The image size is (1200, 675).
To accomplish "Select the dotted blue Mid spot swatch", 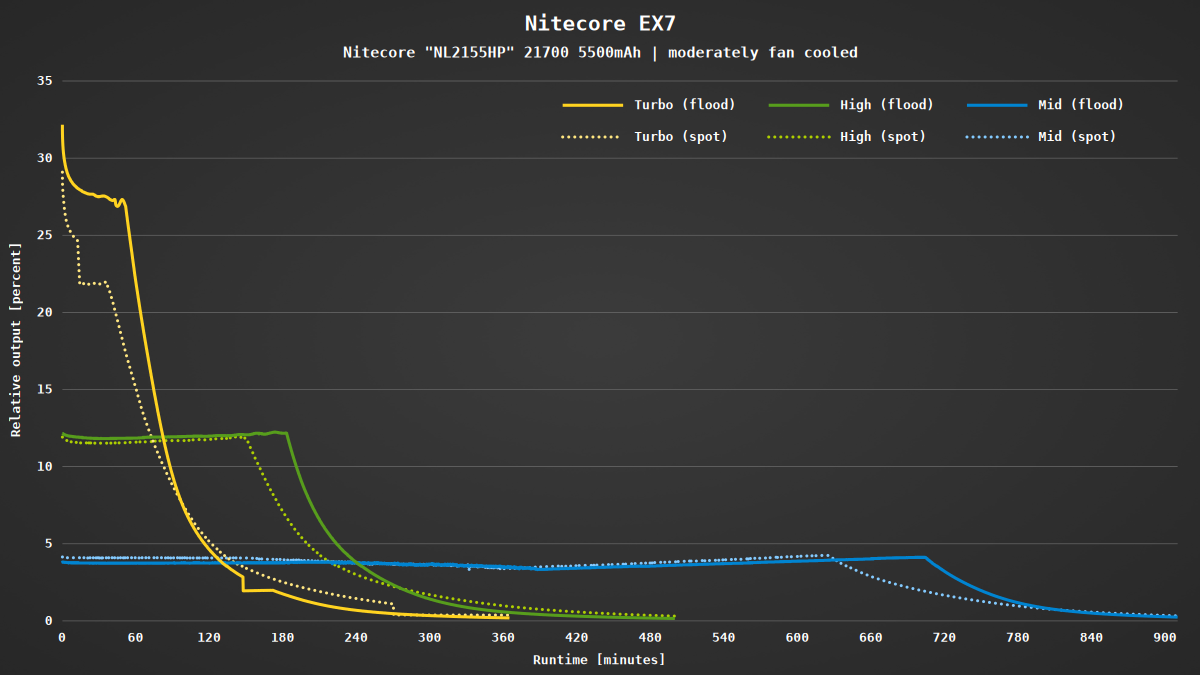I will pos(998,137).
